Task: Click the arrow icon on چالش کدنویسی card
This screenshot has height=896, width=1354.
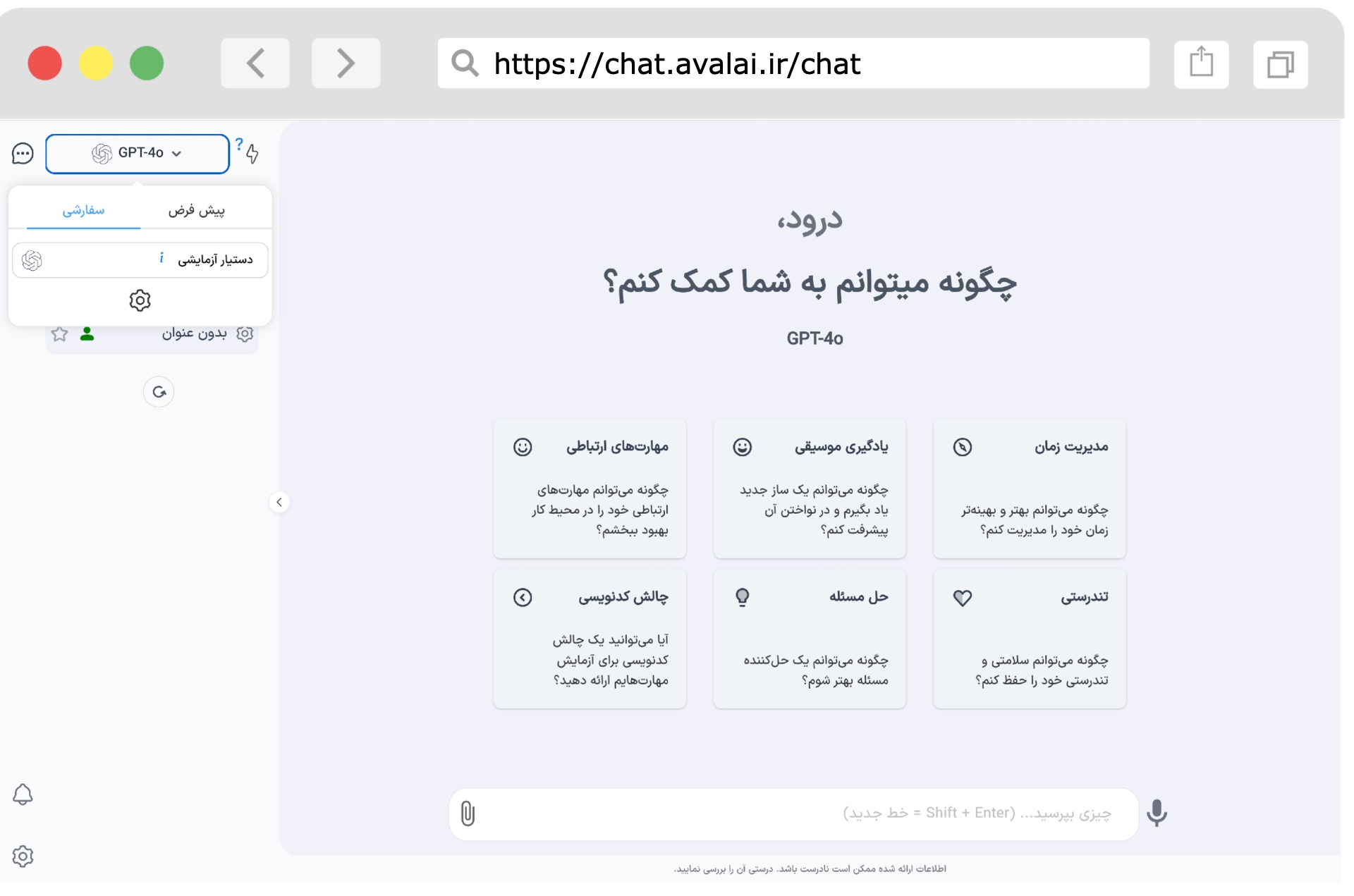Action: click(x=523, y=598)
